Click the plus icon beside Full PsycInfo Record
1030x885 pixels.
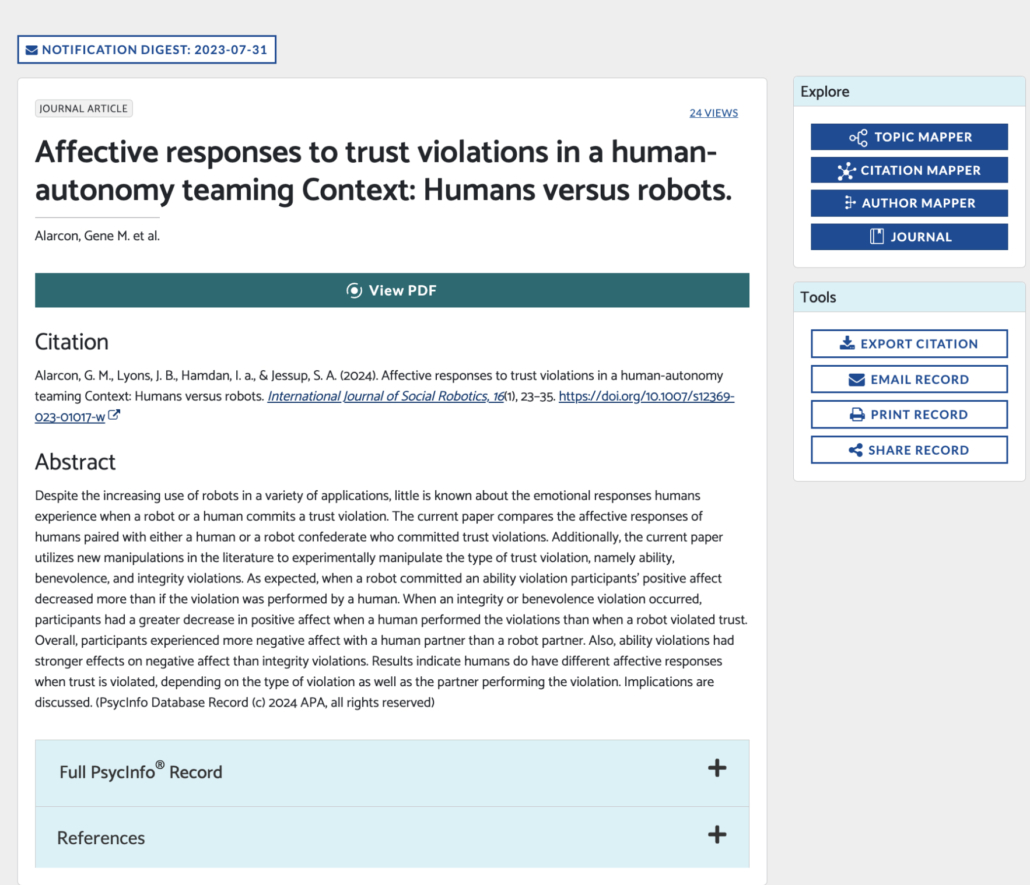(717, 768)
